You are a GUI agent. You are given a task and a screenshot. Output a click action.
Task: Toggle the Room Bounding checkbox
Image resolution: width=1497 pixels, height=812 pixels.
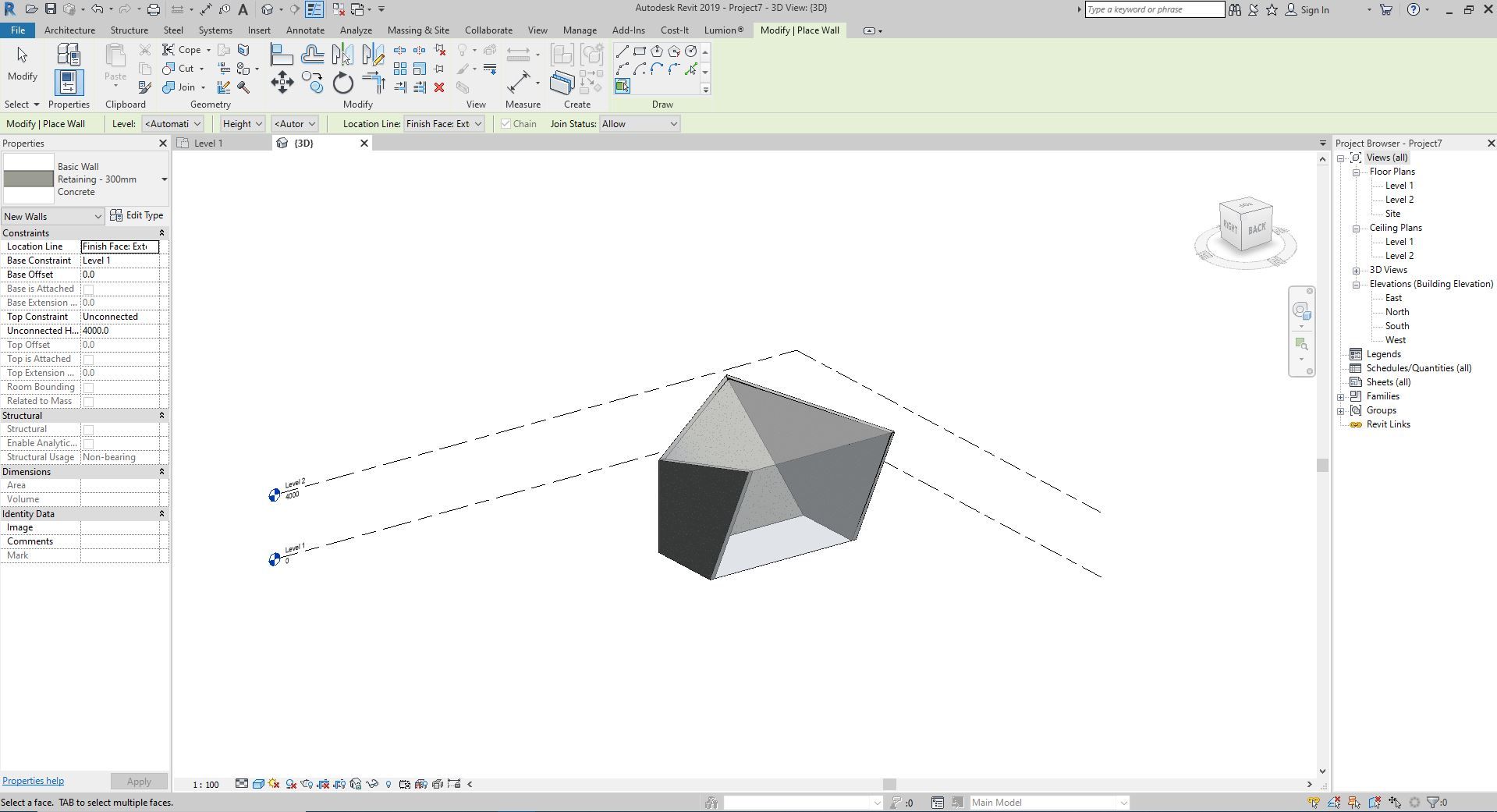(89, 388)
